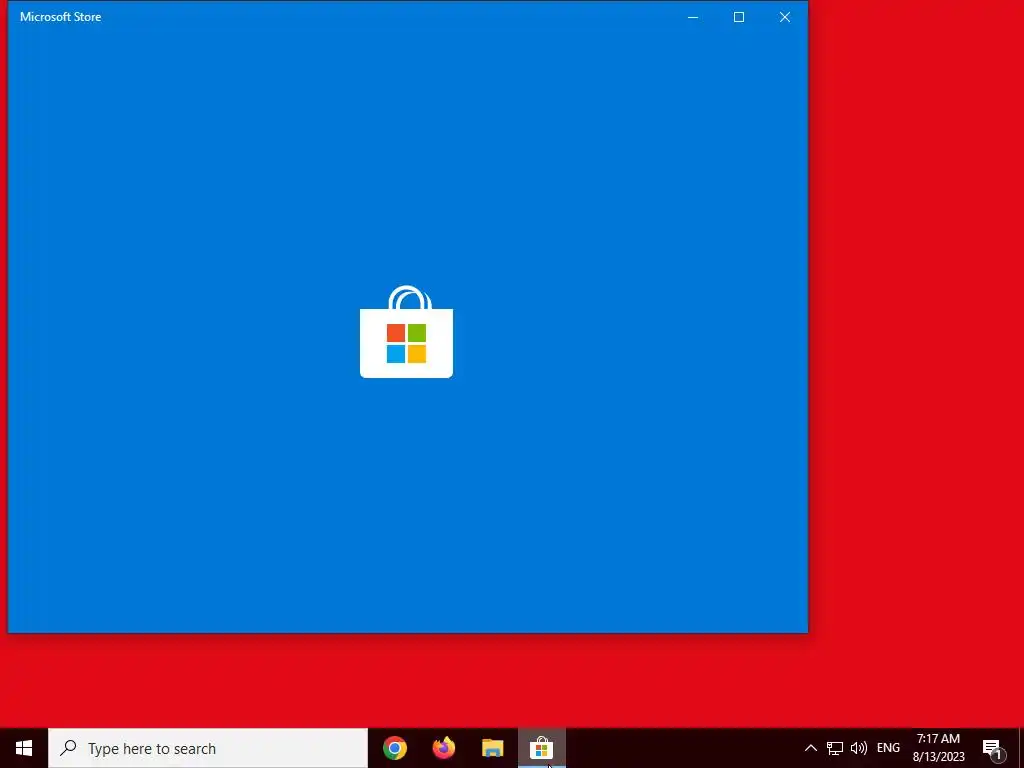Maximize the Microsoft Store window
This screenshot has height=768, width=1024.
[739, 17]
